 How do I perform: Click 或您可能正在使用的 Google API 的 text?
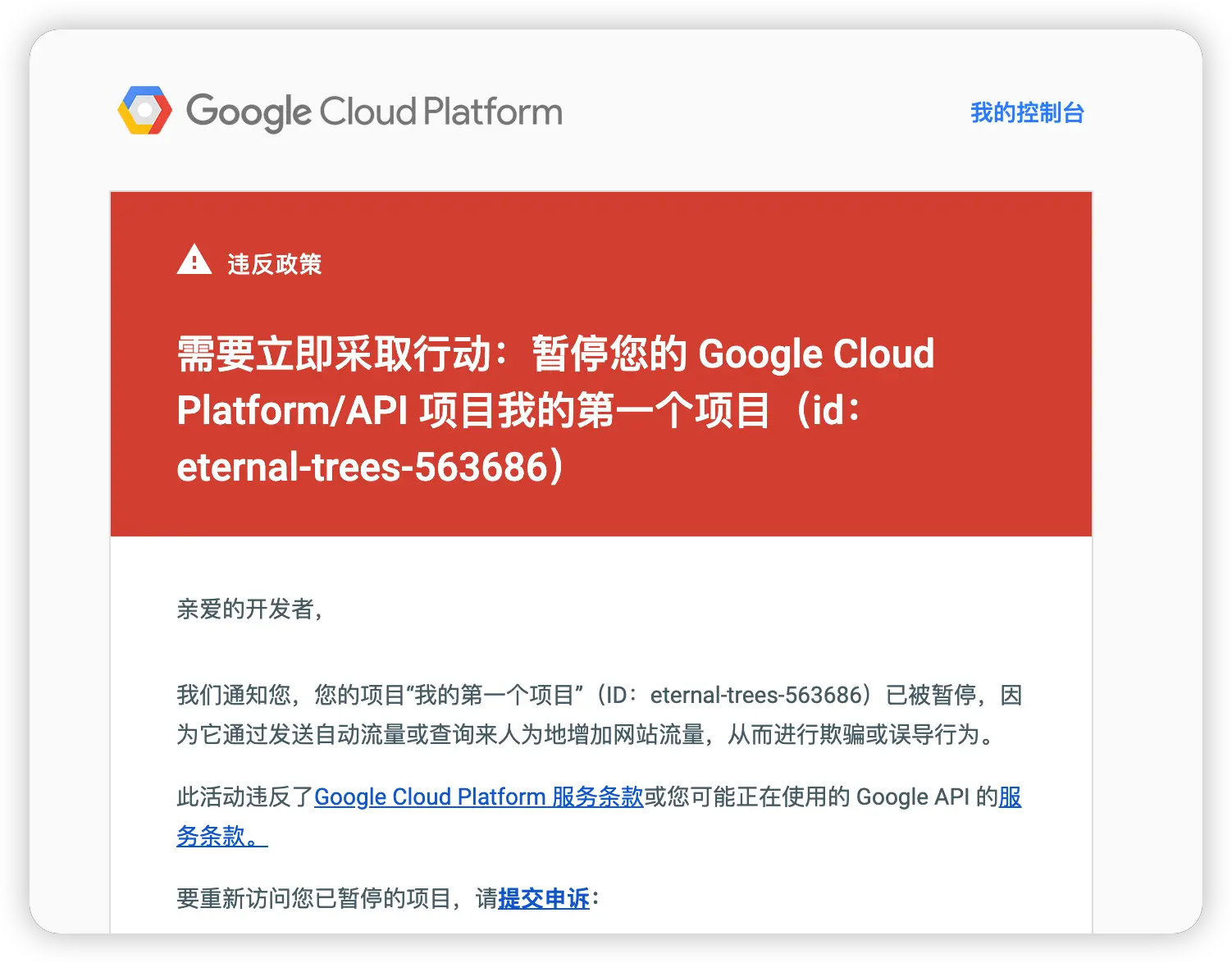tap(821, 796)
